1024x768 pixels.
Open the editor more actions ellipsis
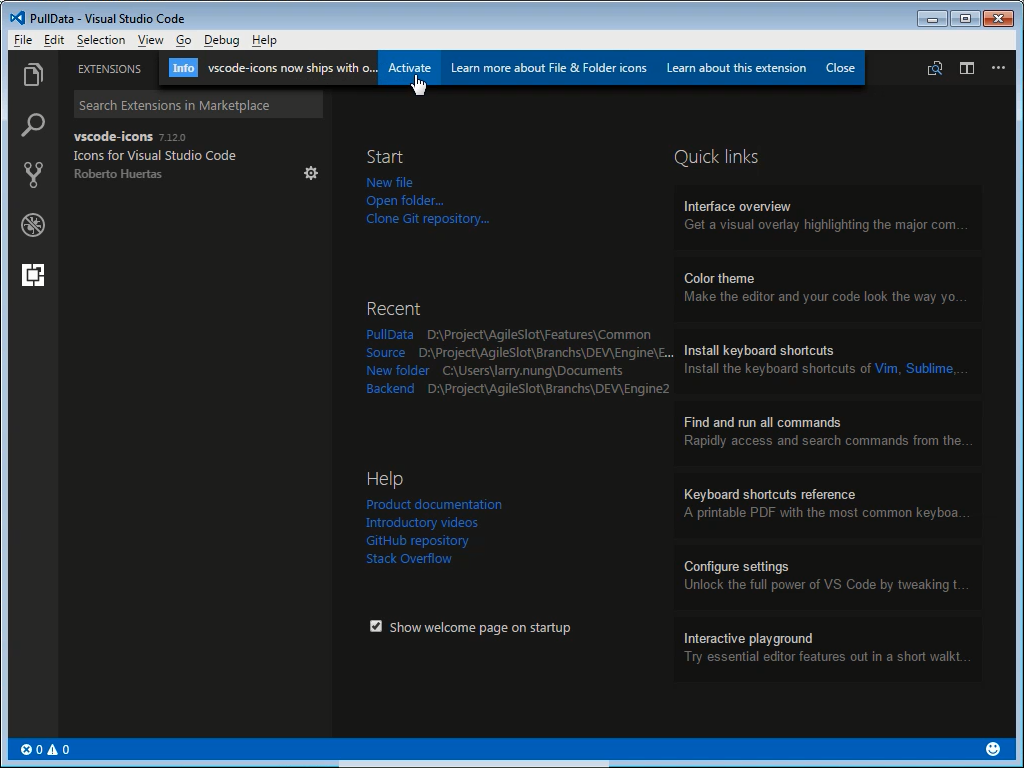[999, 67]
